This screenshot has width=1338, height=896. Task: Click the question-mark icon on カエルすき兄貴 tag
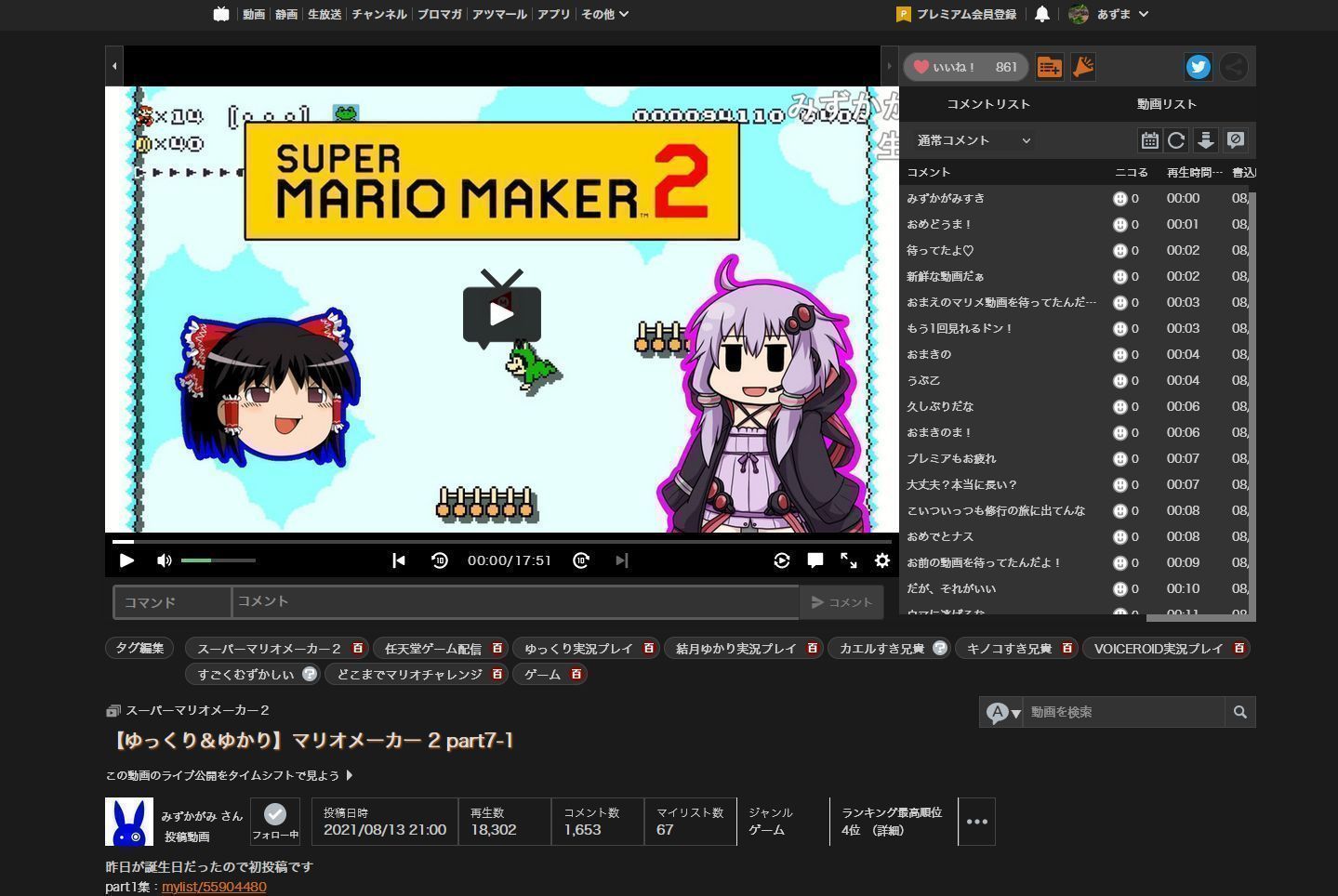tap(940, 649)
